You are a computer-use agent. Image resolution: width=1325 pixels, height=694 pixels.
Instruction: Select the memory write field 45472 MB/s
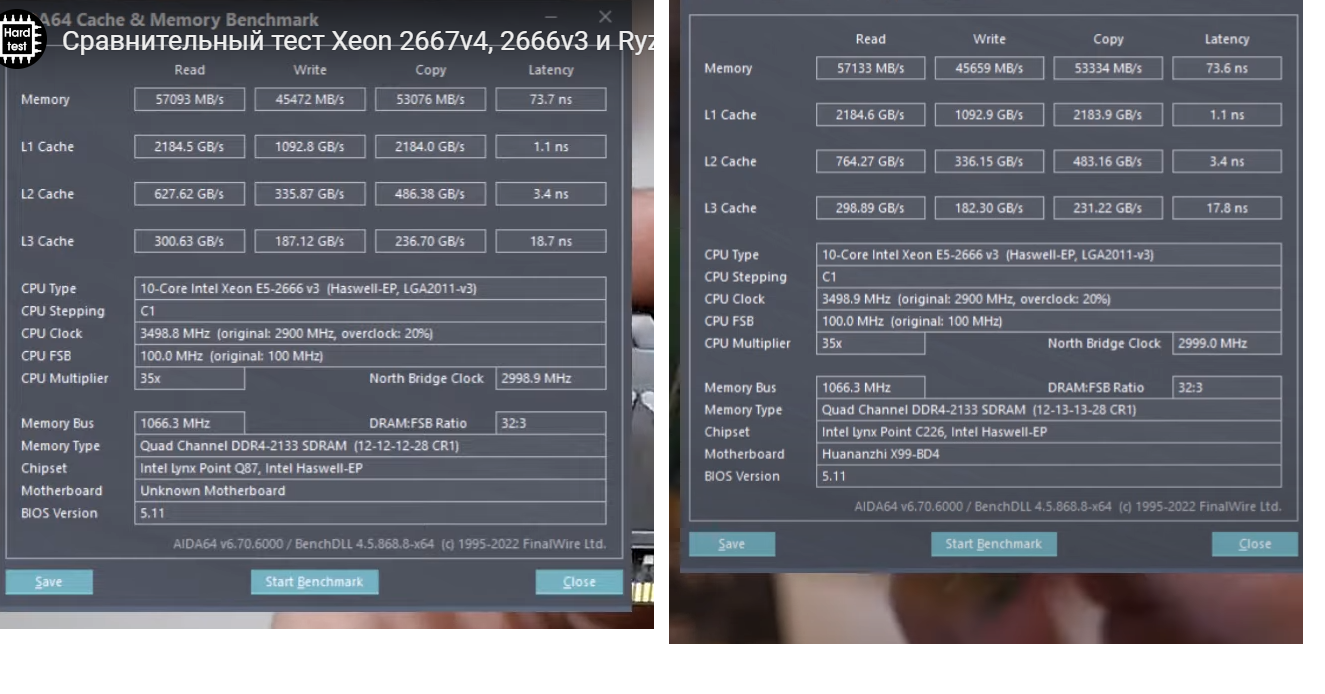pos(310,99)
